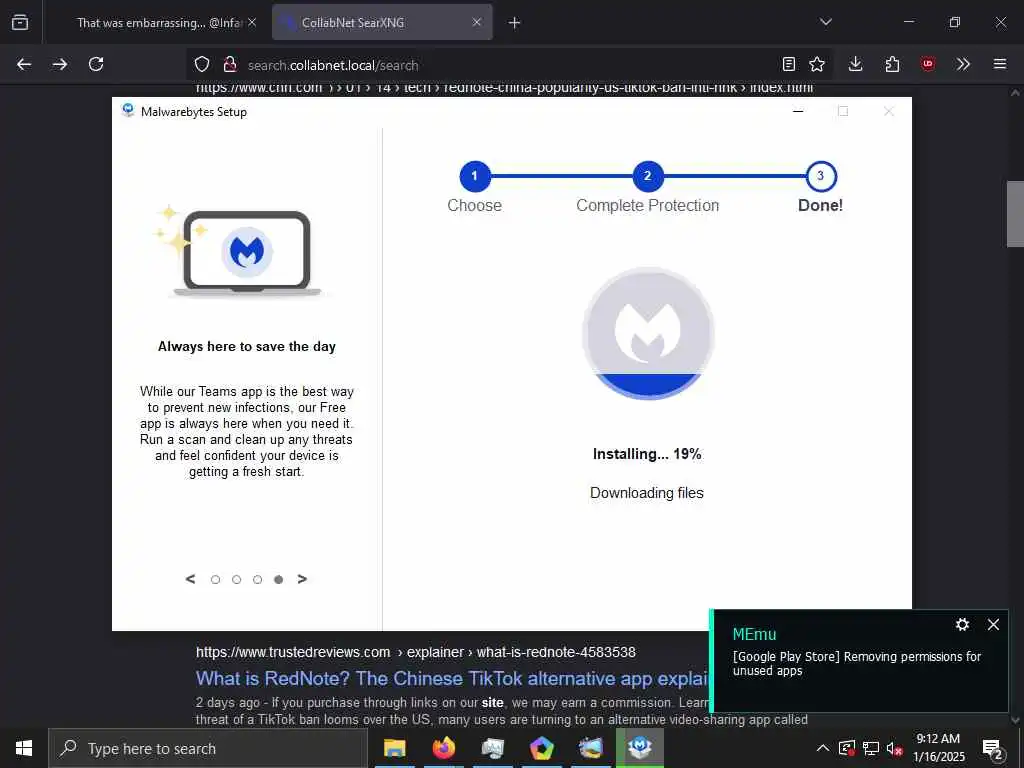This screenshot has width=1024, height=768.
Task: Open the Malwarebytes installer taskbar icon
Action: point(640,748)
